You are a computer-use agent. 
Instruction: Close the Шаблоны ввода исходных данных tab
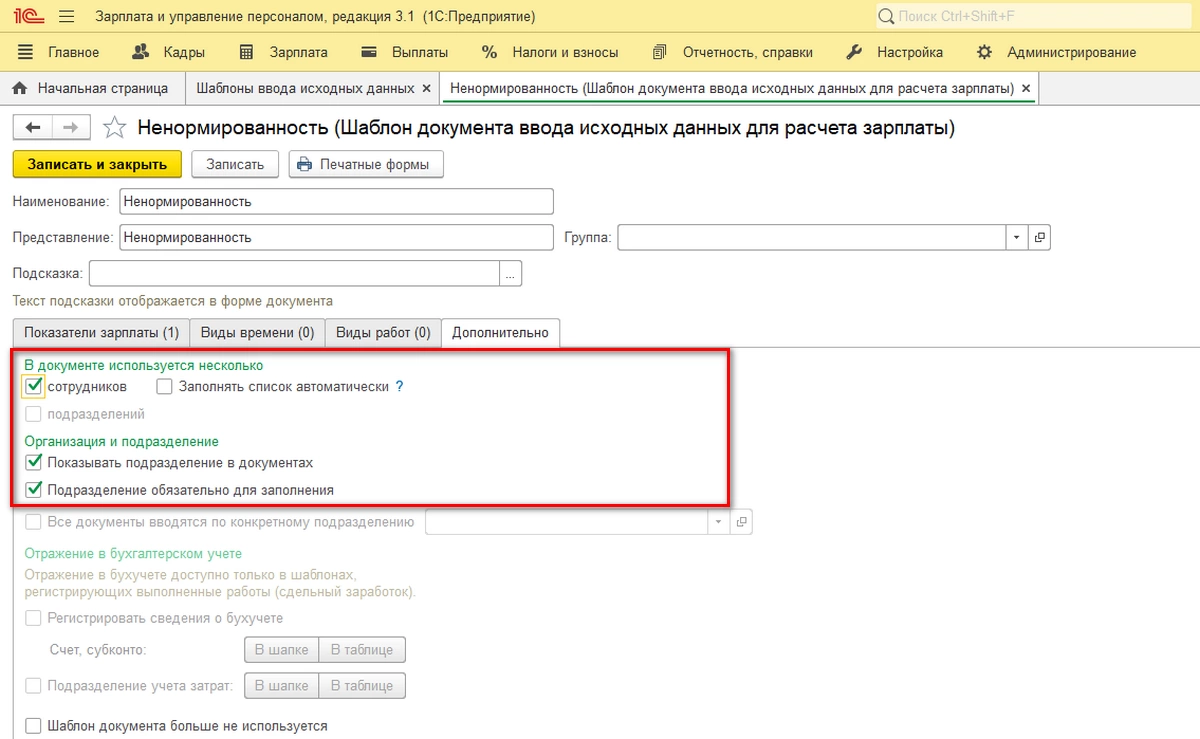427,88
